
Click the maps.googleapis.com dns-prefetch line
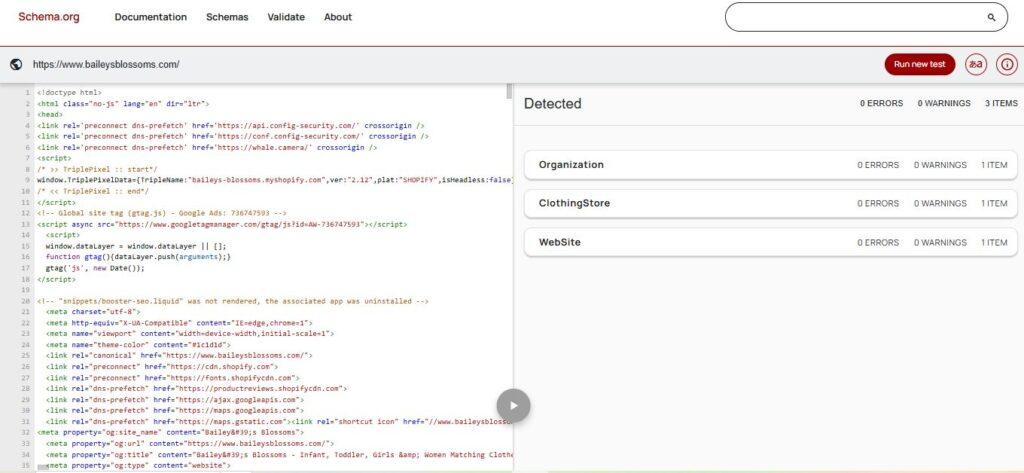(175, 410)
